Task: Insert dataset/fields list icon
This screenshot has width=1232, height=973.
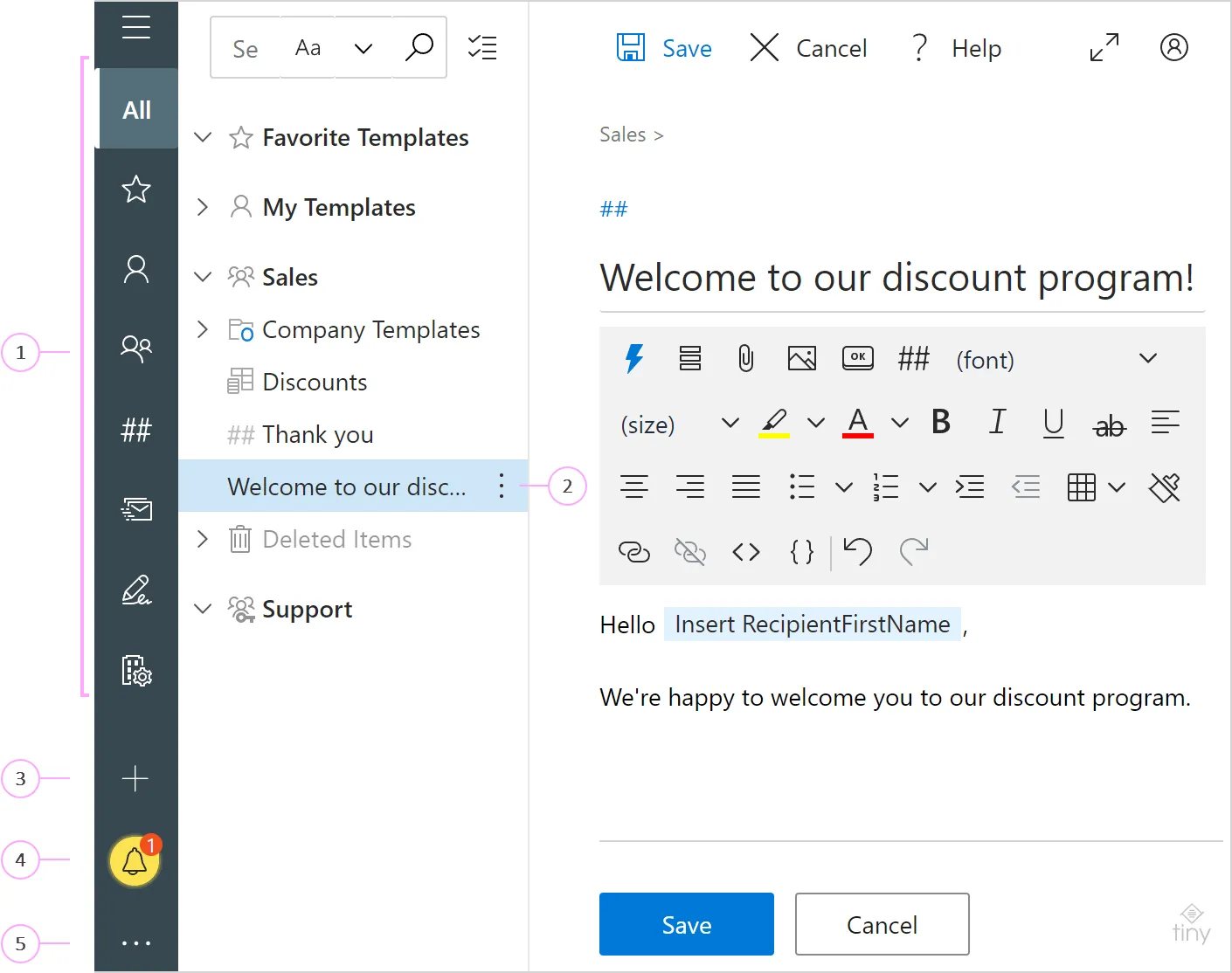Action: 690,358
